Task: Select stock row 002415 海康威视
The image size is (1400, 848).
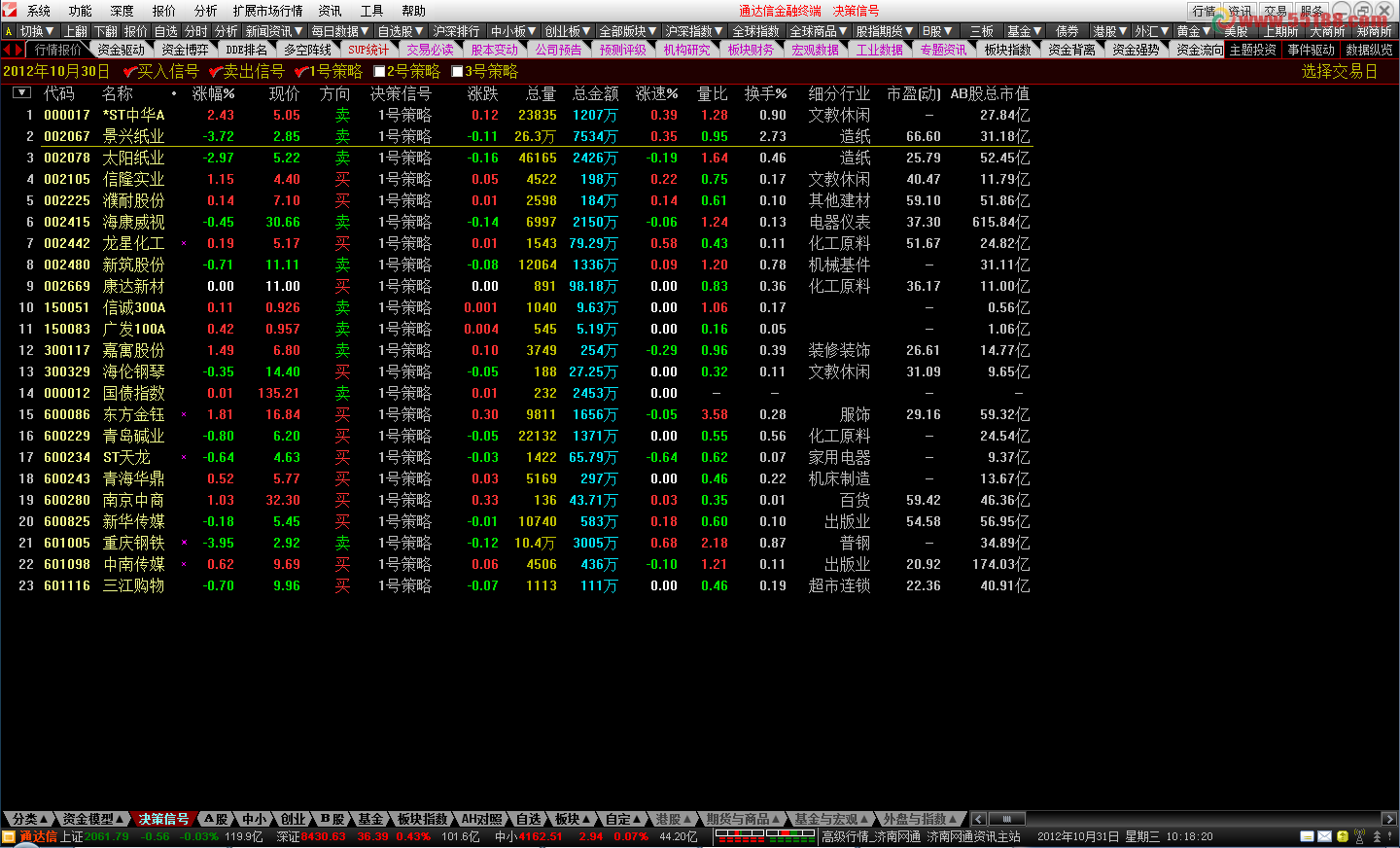Action: coord(515,222)
